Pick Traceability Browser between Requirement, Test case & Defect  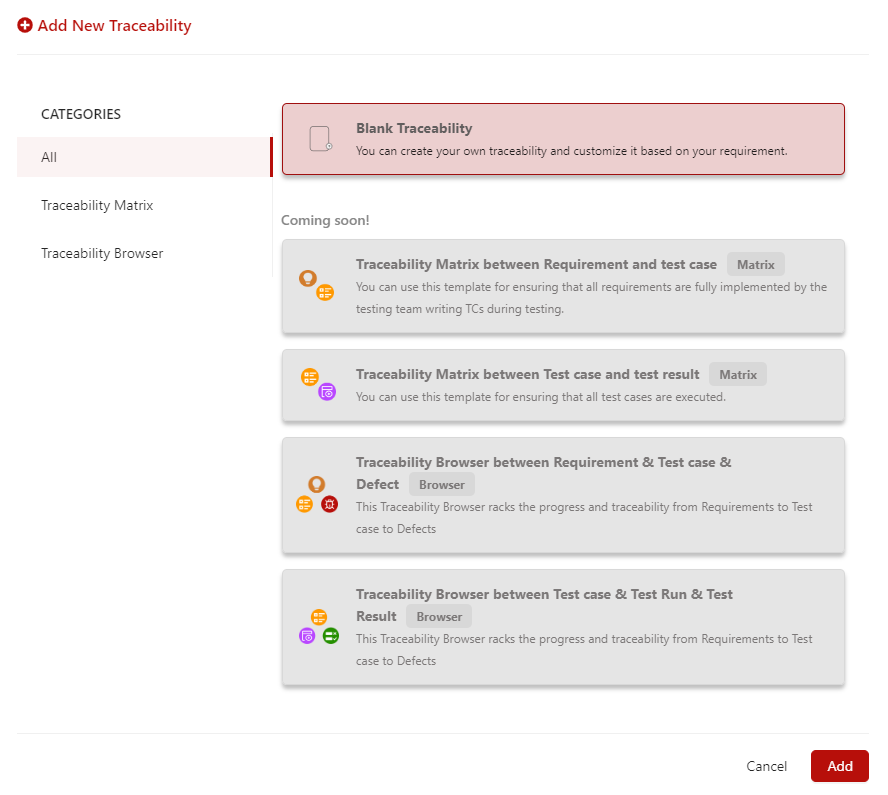pos(563,495)
